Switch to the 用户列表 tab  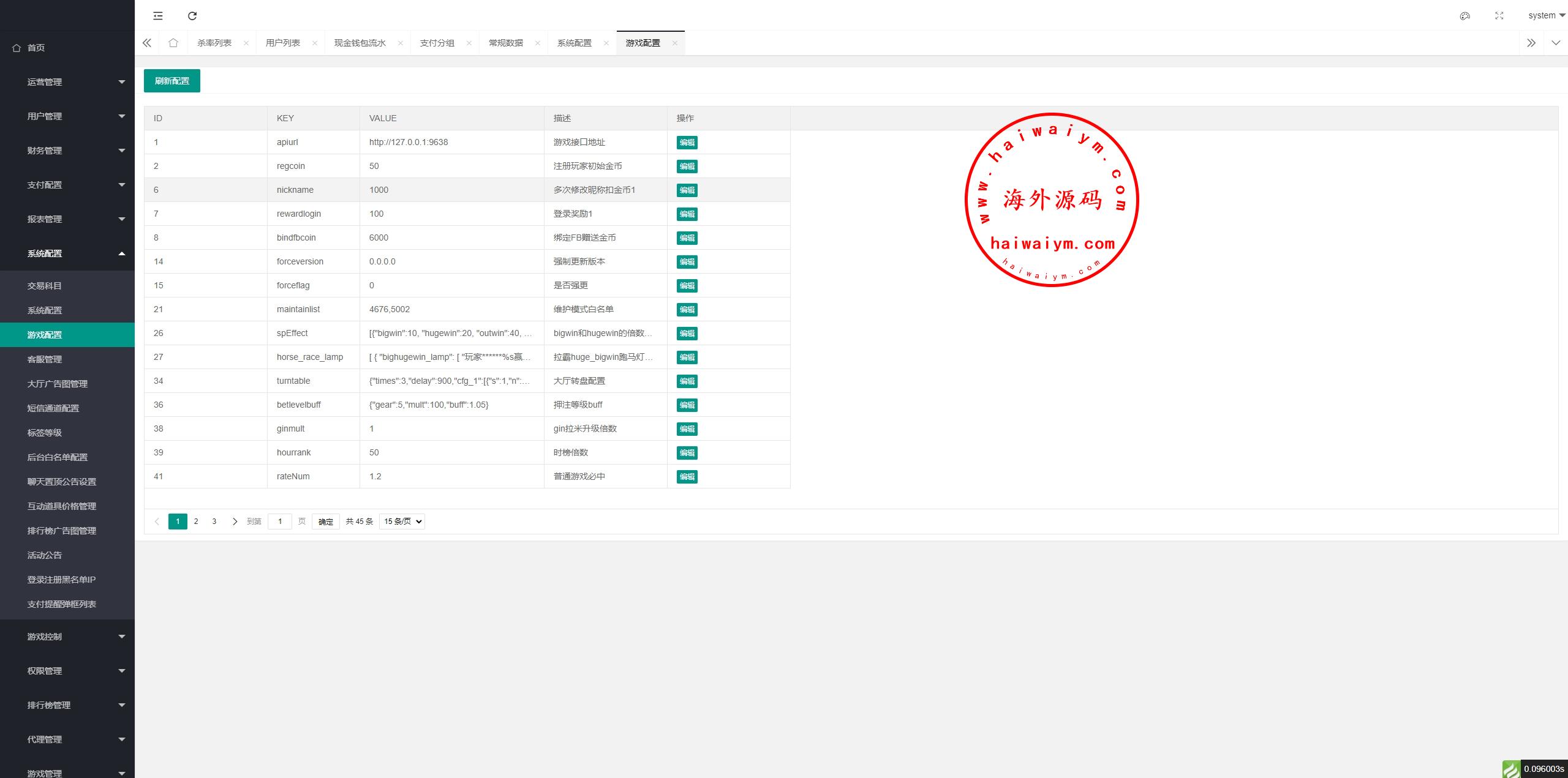click(283, 43)
